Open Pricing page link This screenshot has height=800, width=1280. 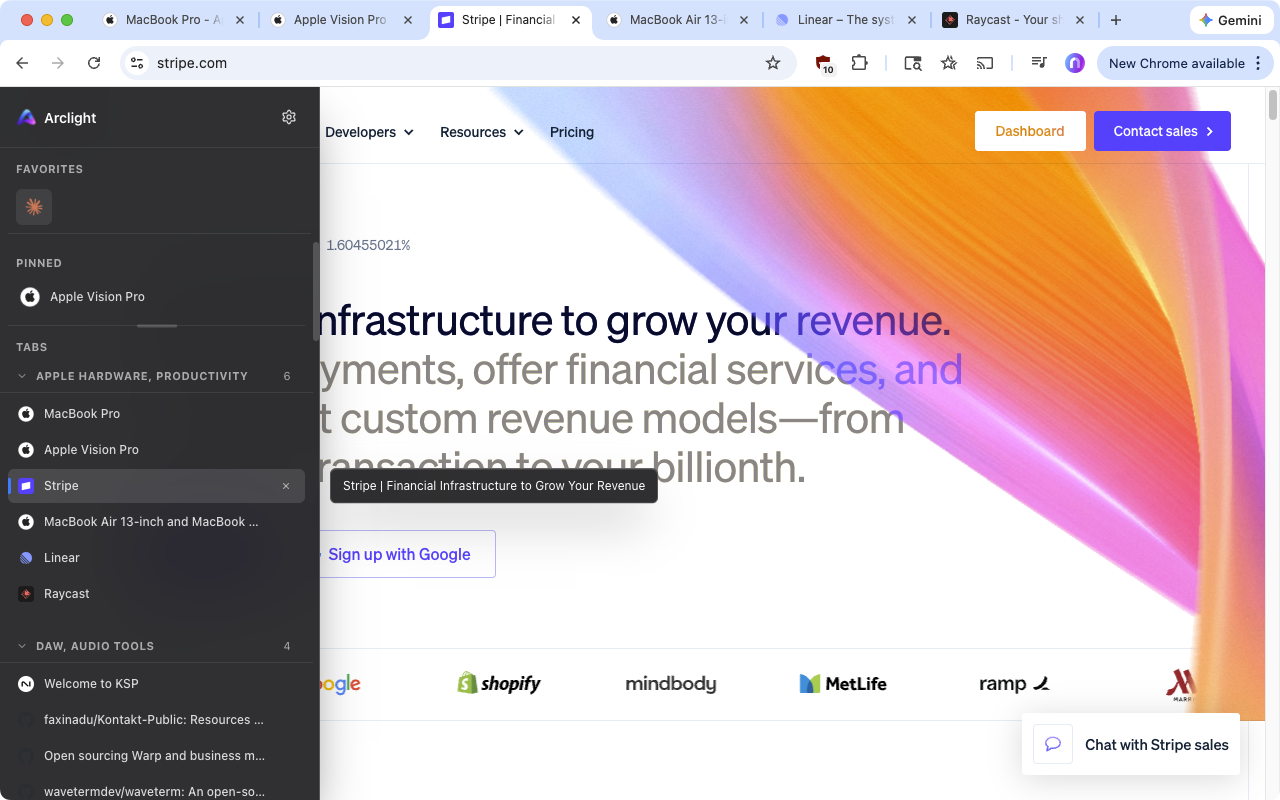pos(572,132)
